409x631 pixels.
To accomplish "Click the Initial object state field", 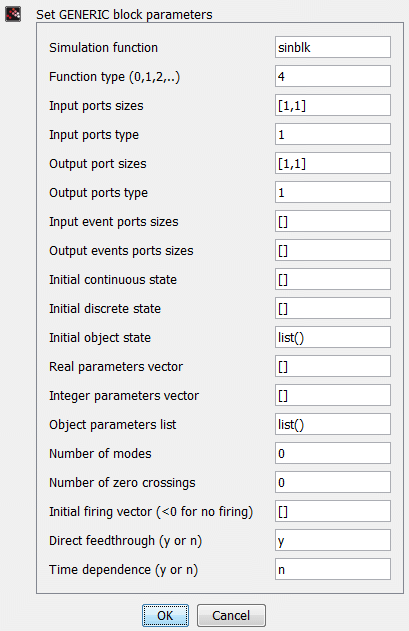I will pyautogui.click(x=333, y=337).
